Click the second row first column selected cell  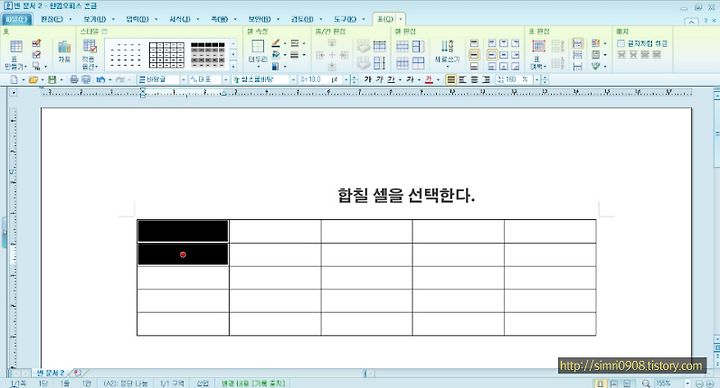(183, 254)
